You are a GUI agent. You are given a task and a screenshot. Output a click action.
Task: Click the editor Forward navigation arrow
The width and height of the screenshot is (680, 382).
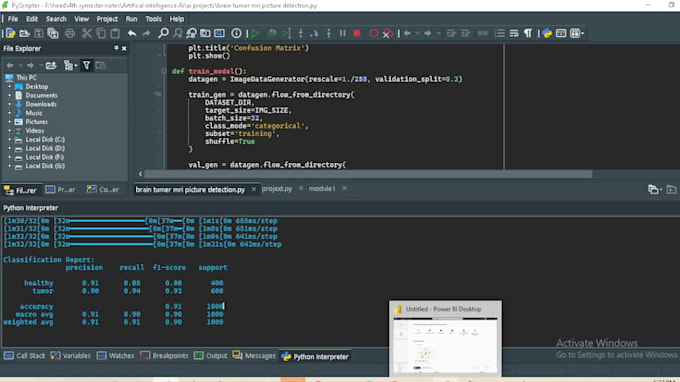428,33
